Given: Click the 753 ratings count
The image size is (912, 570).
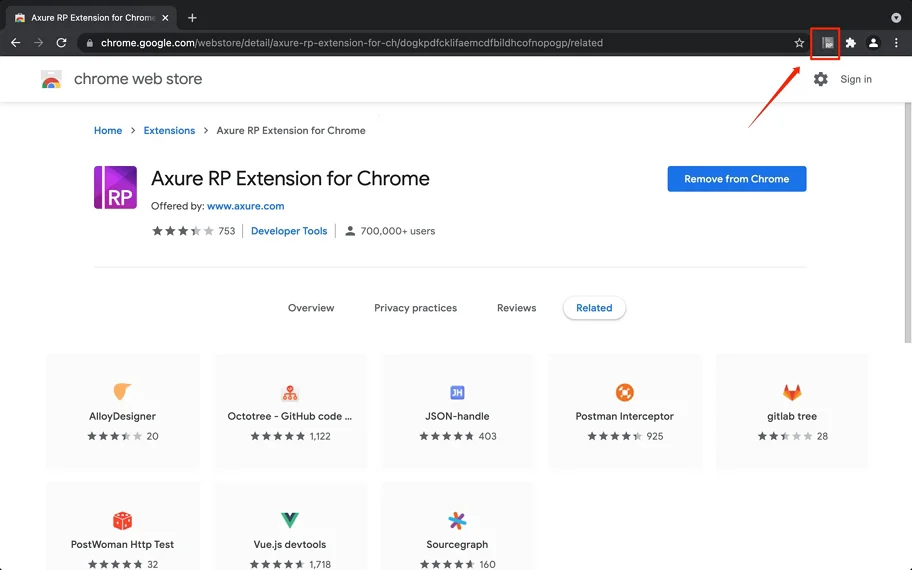Looking at the screenshot, I should 227,231.
